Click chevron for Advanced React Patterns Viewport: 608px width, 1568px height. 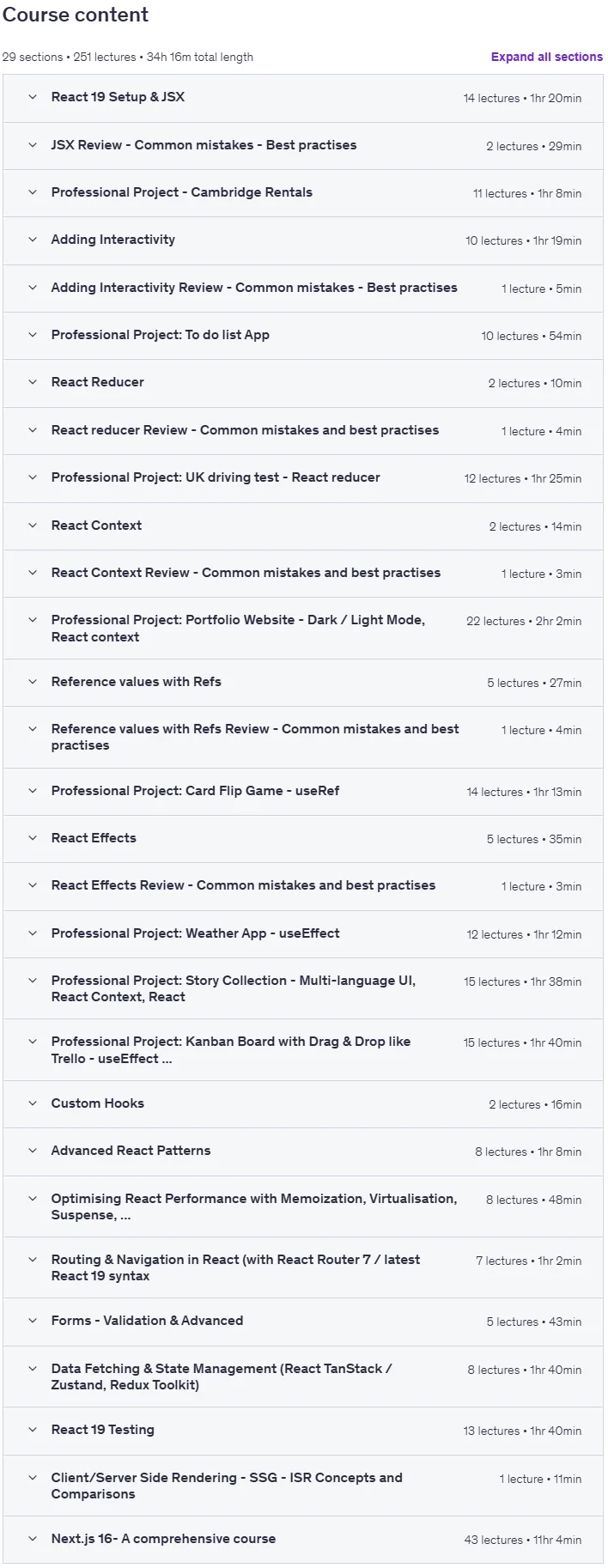tap(33, 1151)
